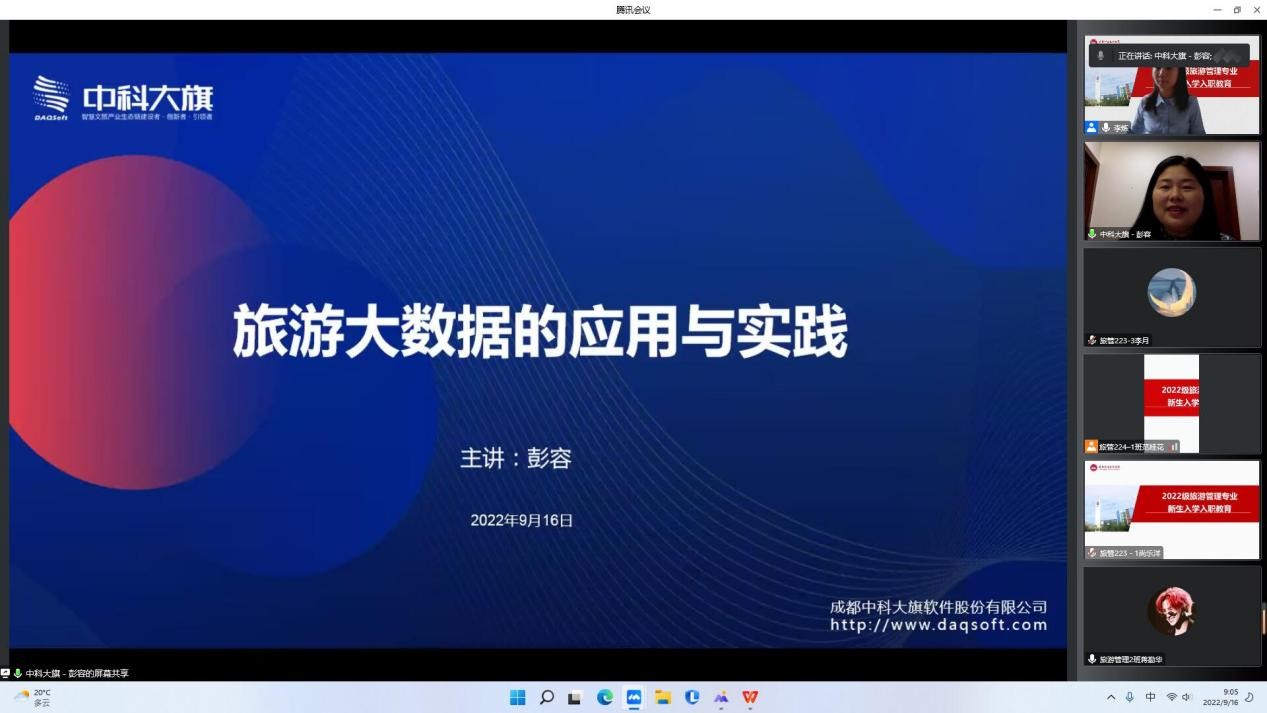Close the 腾讯会议 window
The height and width of the screenshot is (713, 1267).
[1257, 9]
